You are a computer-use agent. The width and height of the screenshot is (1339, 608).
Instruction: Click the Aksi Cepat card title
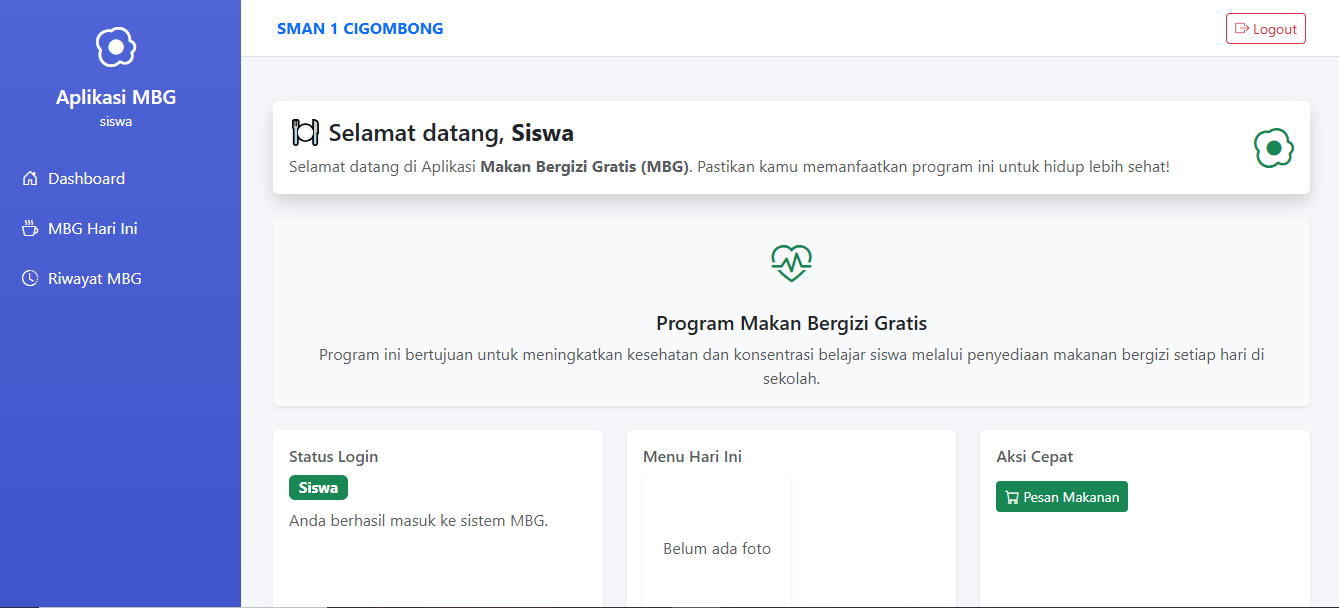1034,457
